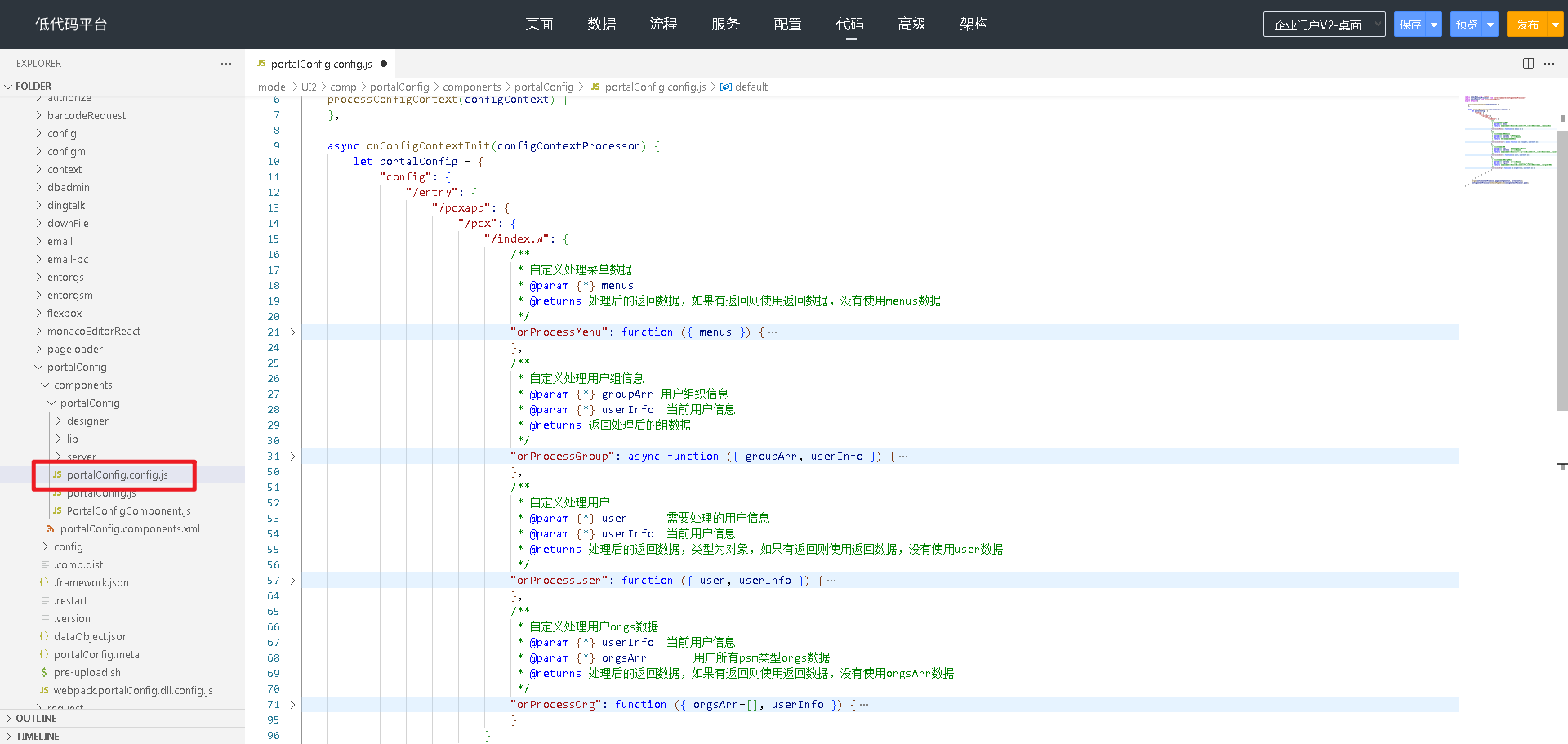Select portalConfig.config.js editor tab
Image resolution: width=1568 pixels, height=744 pixels.
(321, 64)
